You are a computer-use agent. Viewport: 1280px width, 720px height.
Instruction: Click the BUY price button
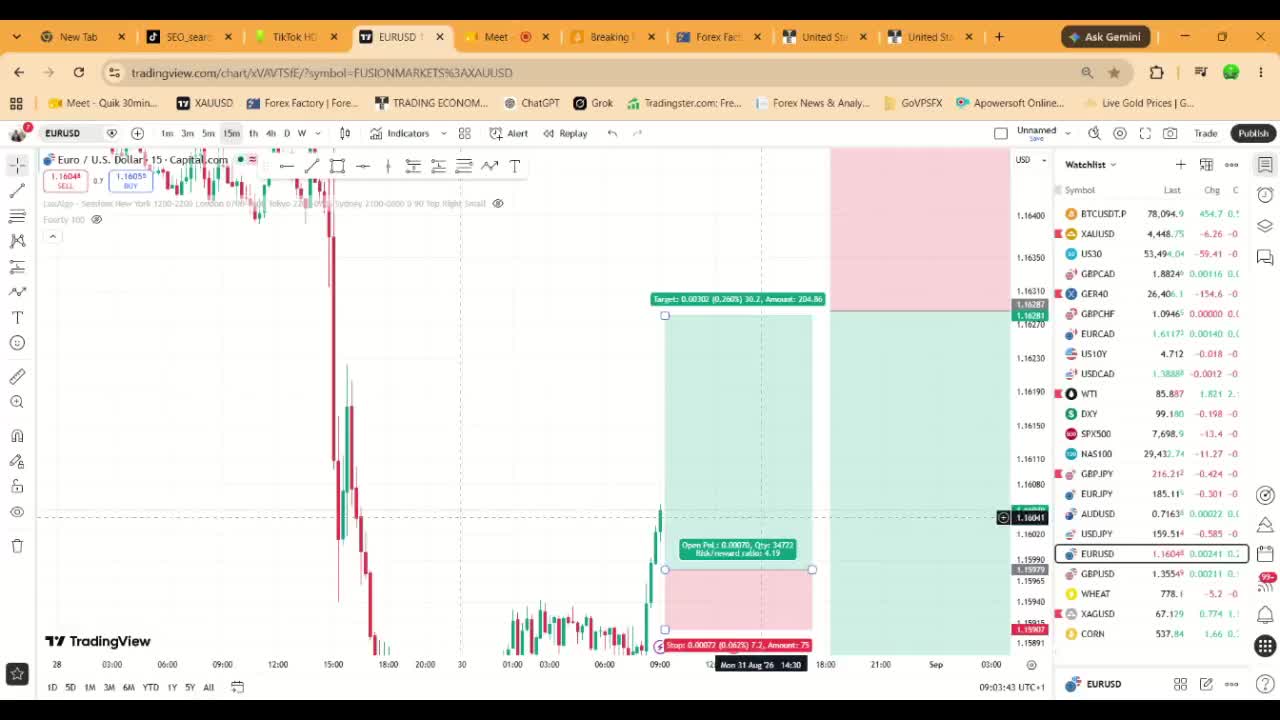point(131,180)
